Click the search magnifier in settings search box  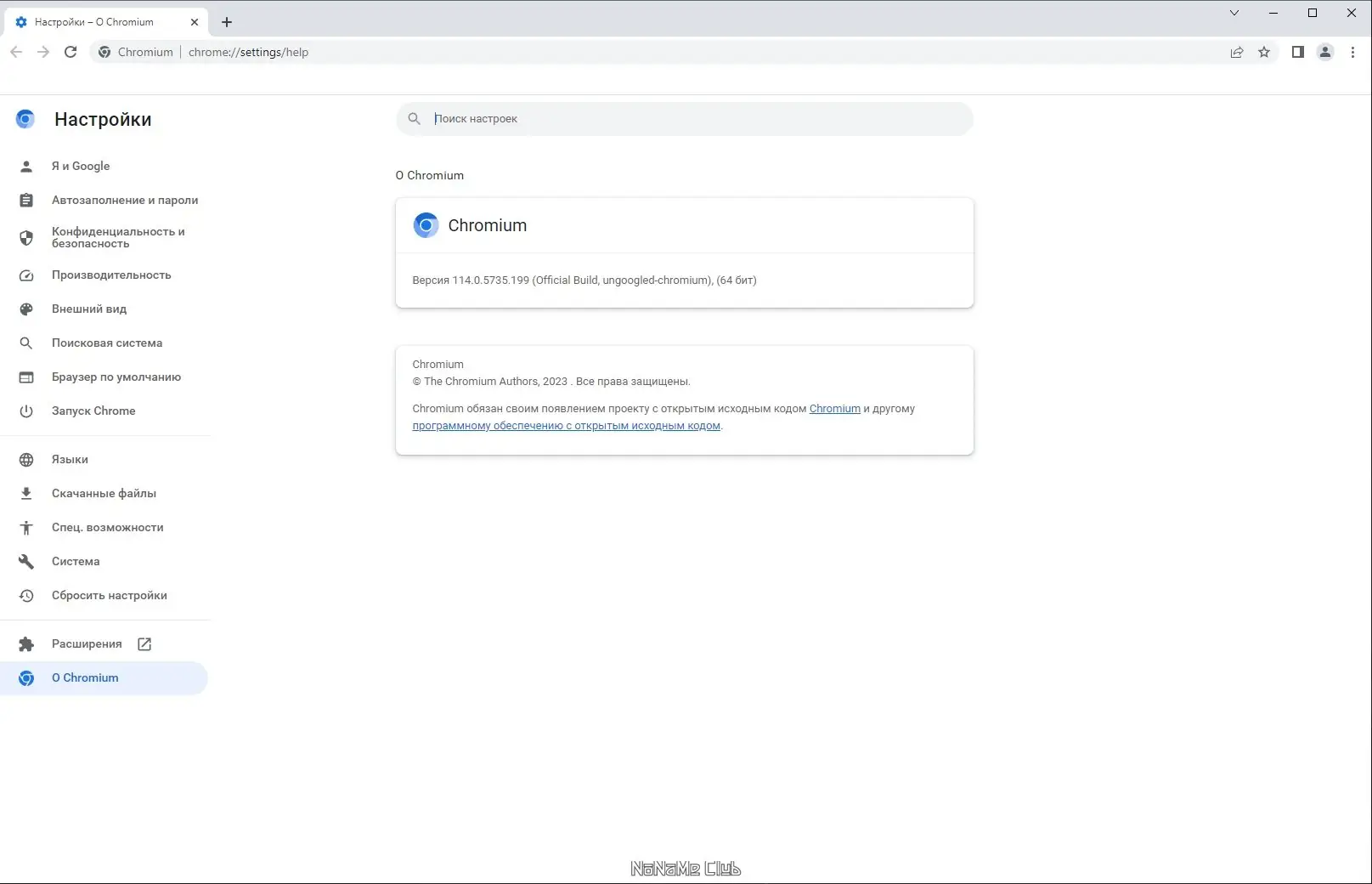click(414, 119)
